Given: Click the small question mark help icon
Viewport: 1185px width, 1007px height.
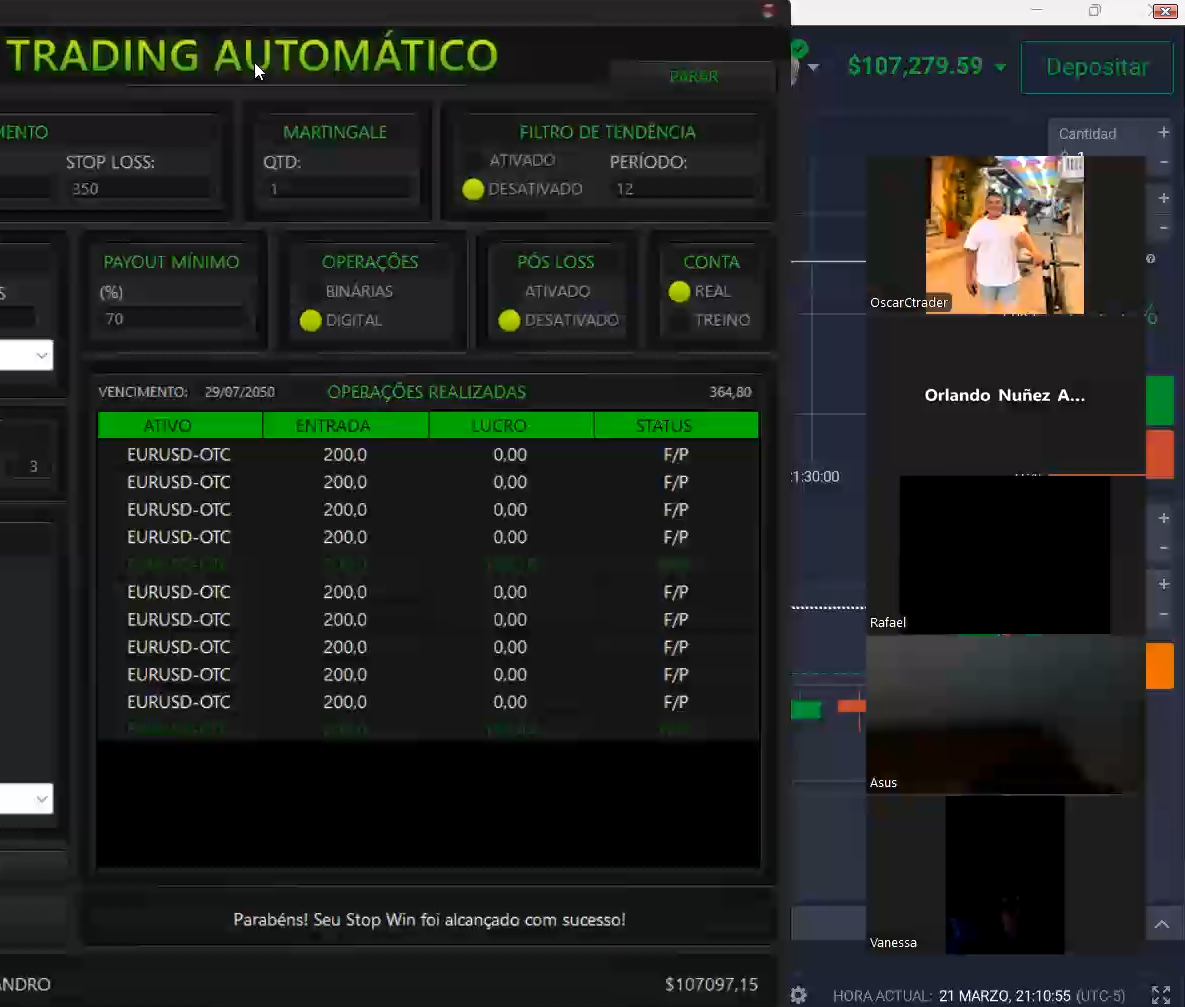Looking at the screenshot, I should [1150, 259].
